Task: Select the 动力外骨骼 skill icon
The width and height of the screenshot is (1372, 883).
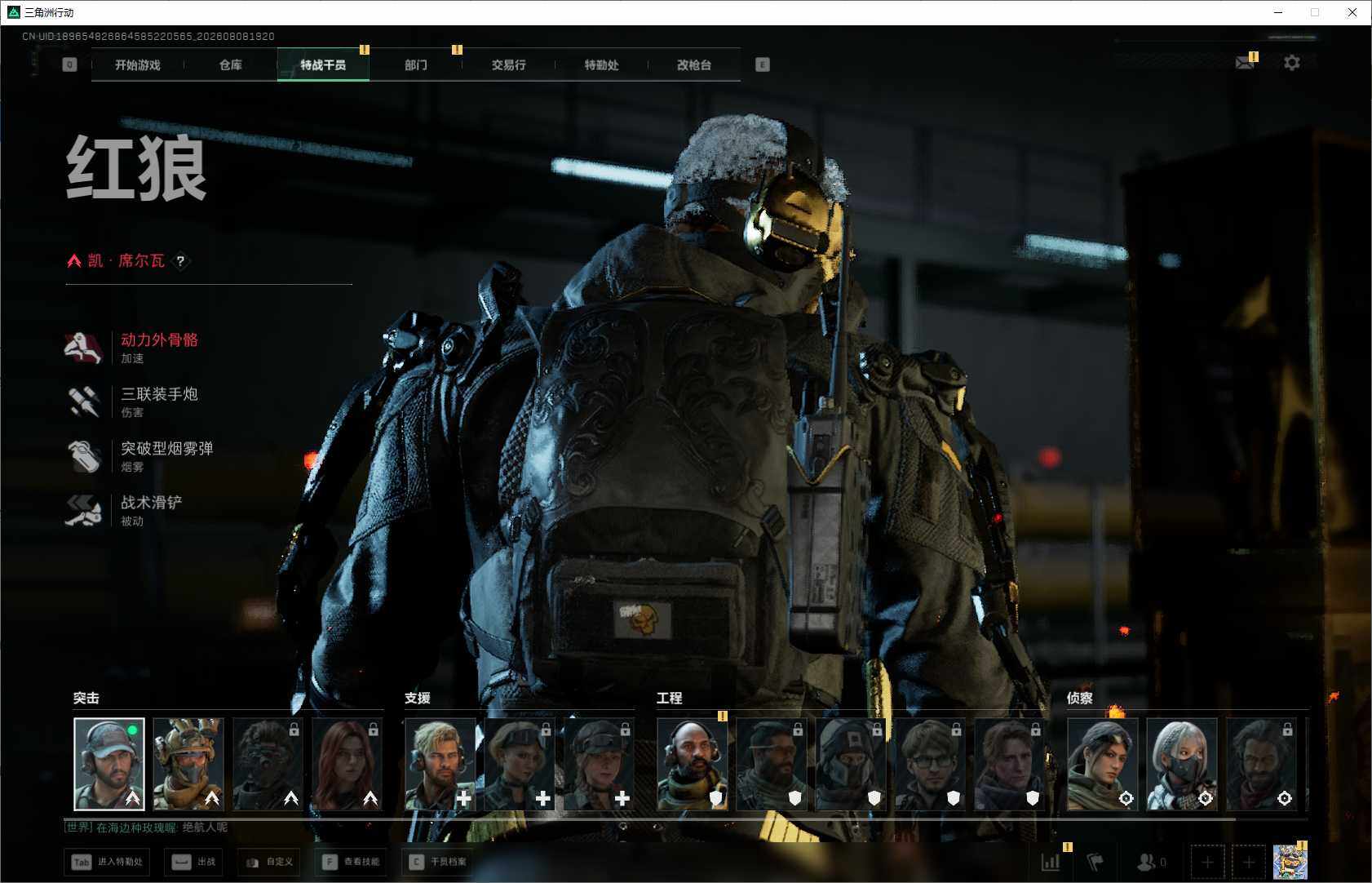Action: click(83, 348)
